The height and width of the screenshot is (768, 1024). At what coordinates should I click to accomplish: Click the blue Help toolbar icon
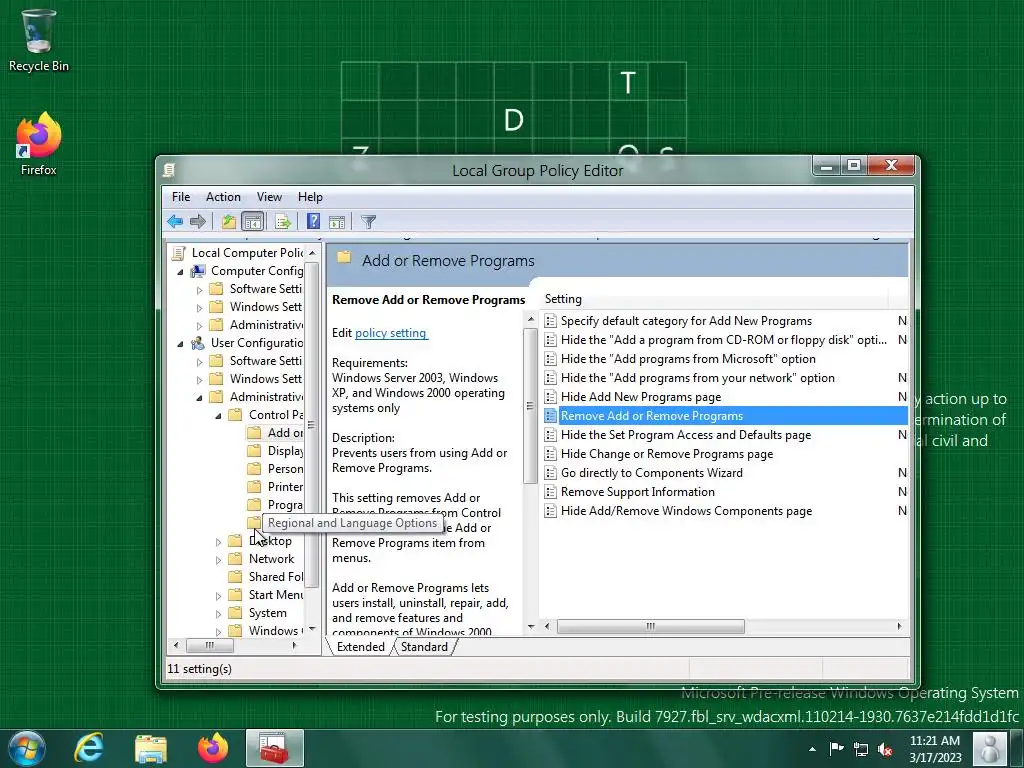pyautogui.click(x=313, y=221)
